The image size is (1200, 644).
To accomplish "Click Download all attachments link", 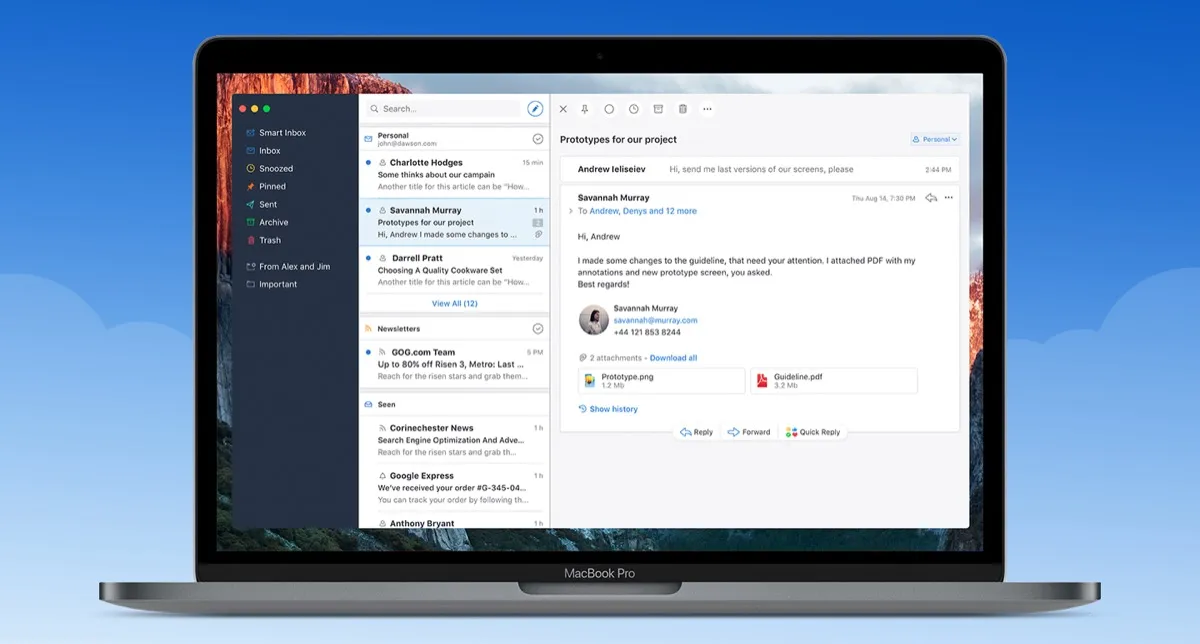I will [673, 358].
